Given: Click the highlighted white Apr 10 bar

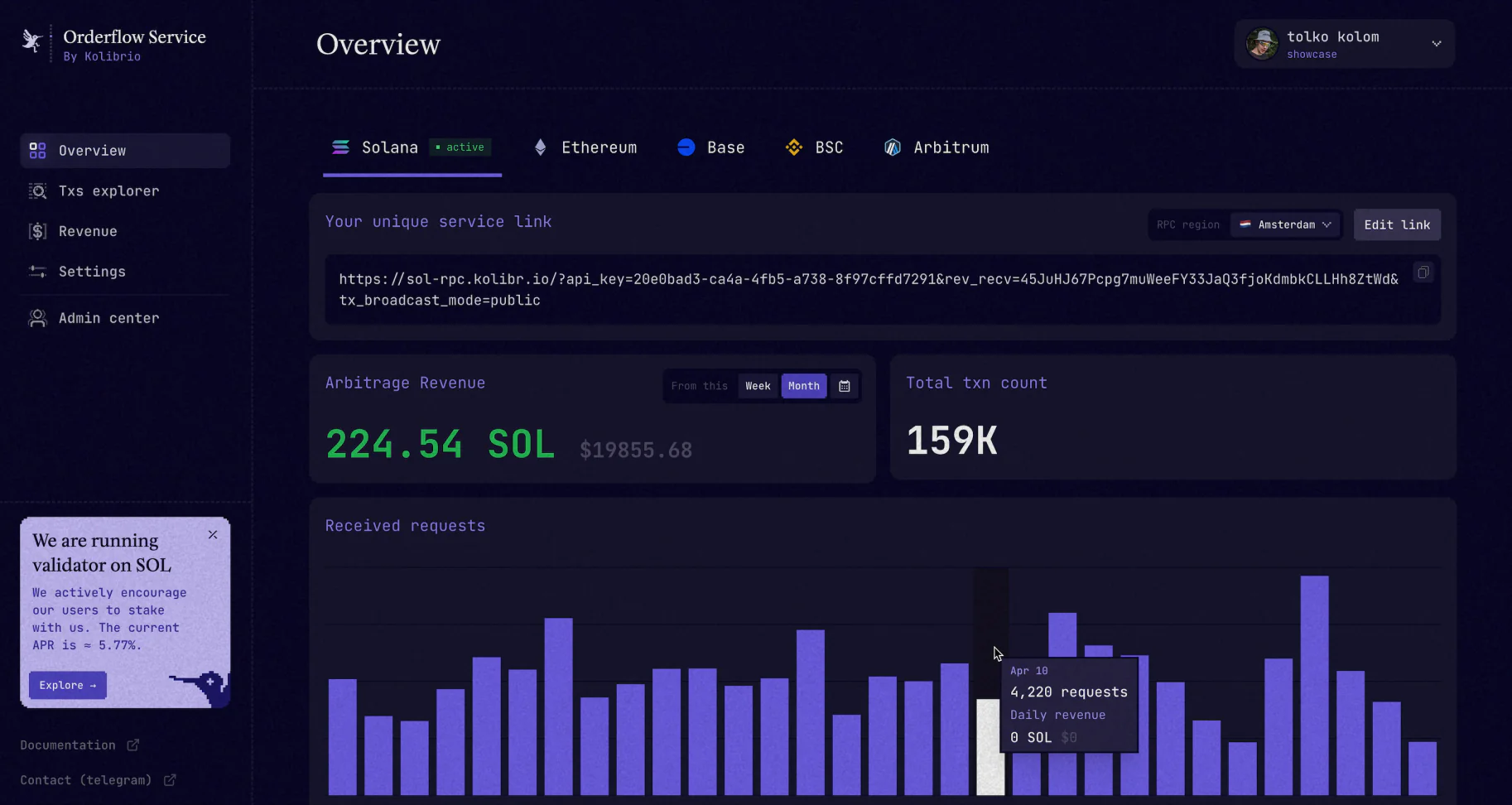Looking at the screenshot, I should pos(990,747).
